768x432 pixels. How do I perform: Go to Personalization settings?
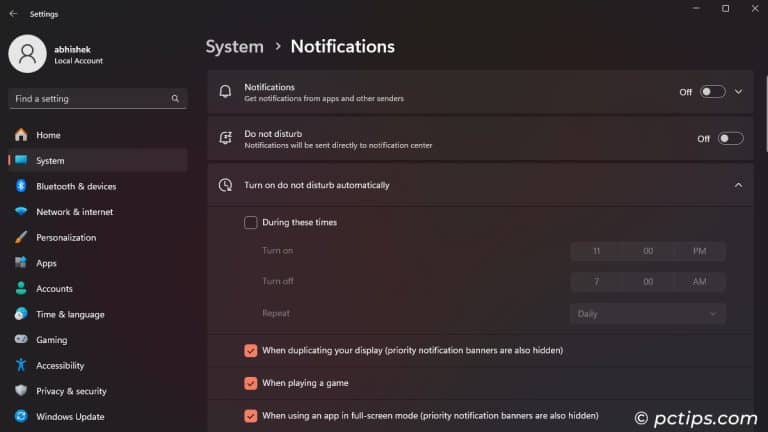pos(98,237)
